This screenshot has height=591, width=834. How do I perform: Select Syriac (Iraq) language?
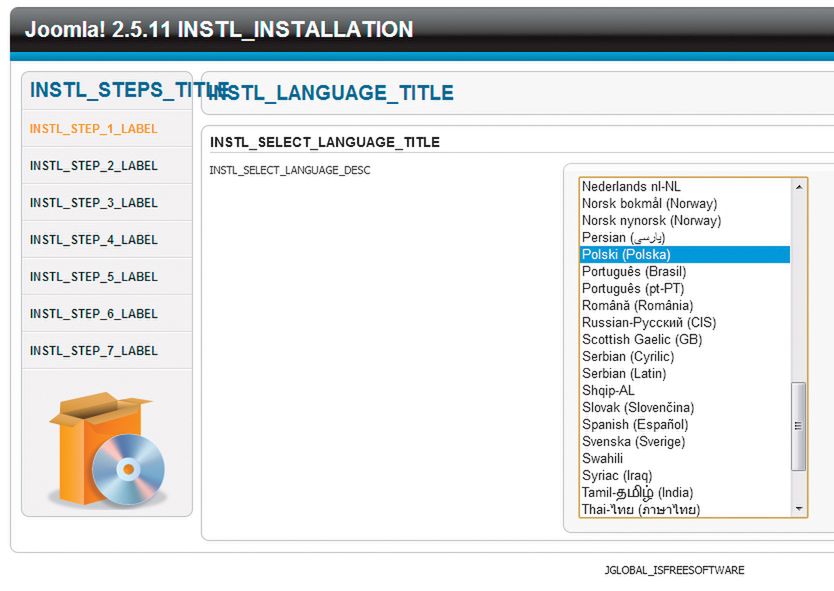684,476
